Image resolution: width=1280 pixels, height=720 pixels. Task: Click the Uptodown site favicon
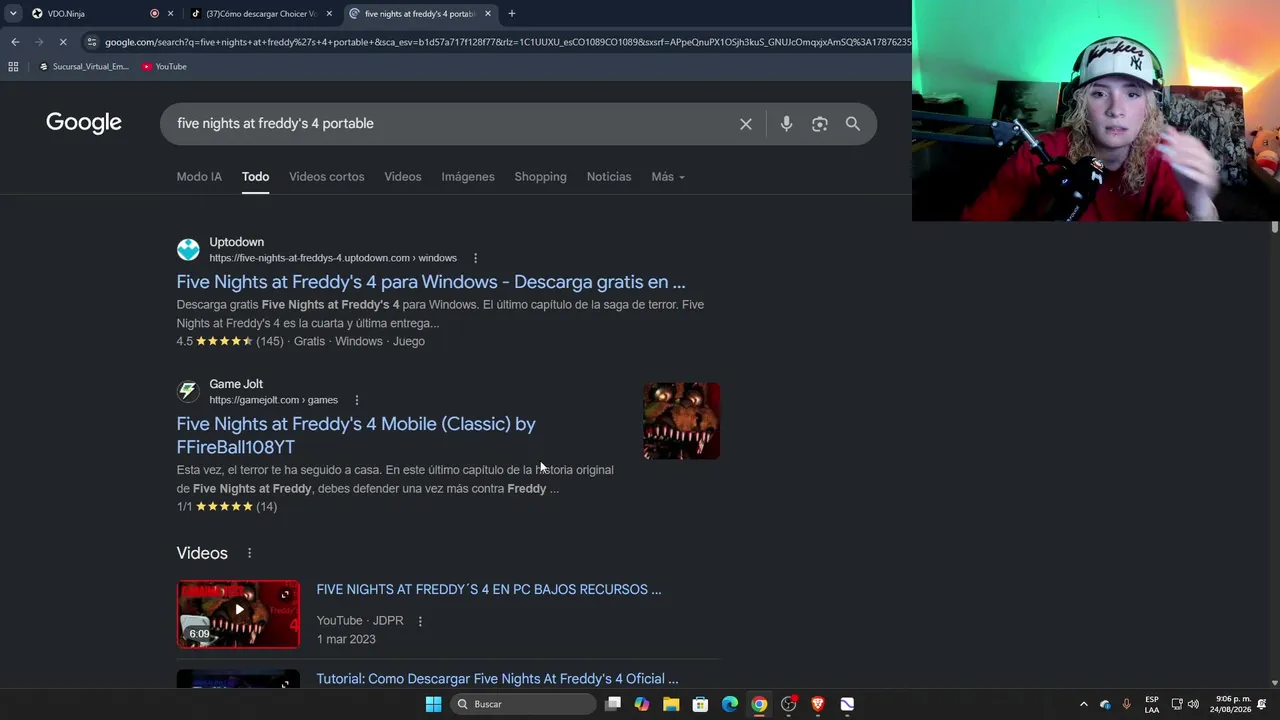click(188, 250)
